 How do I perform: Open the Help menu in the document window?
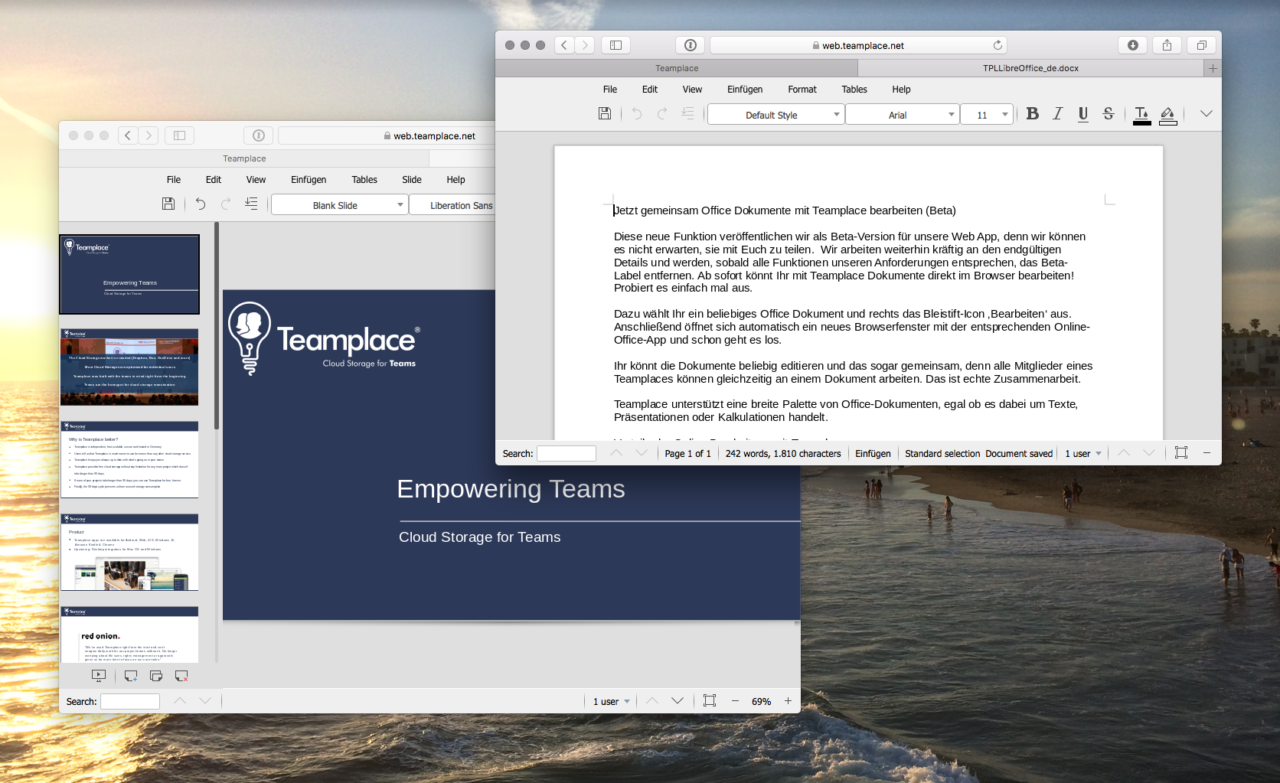[901, 89]
